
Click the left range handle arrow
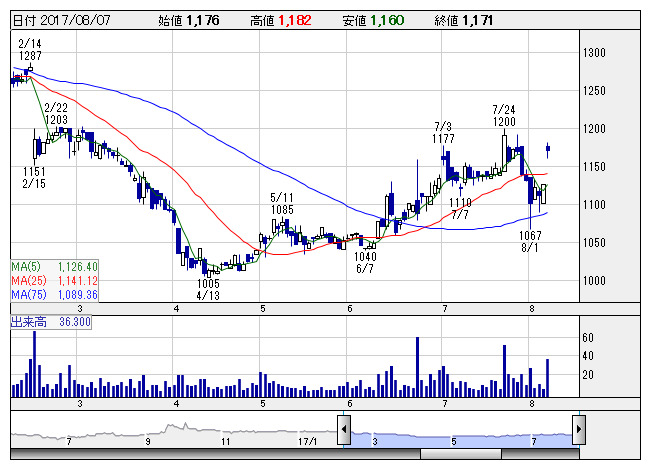343,430
